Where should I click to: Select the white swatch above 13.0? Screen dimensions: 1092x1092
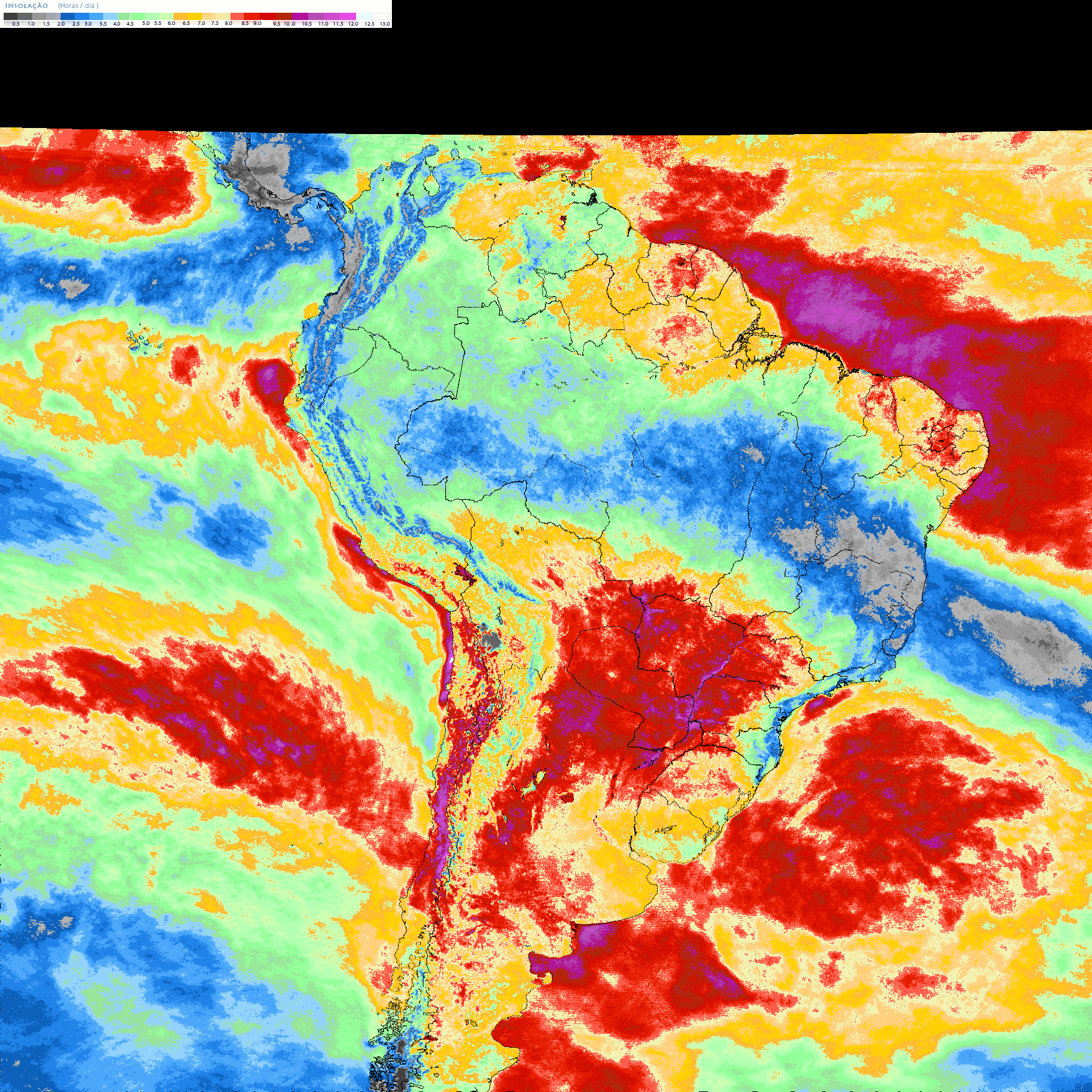(x=381, y=16)
